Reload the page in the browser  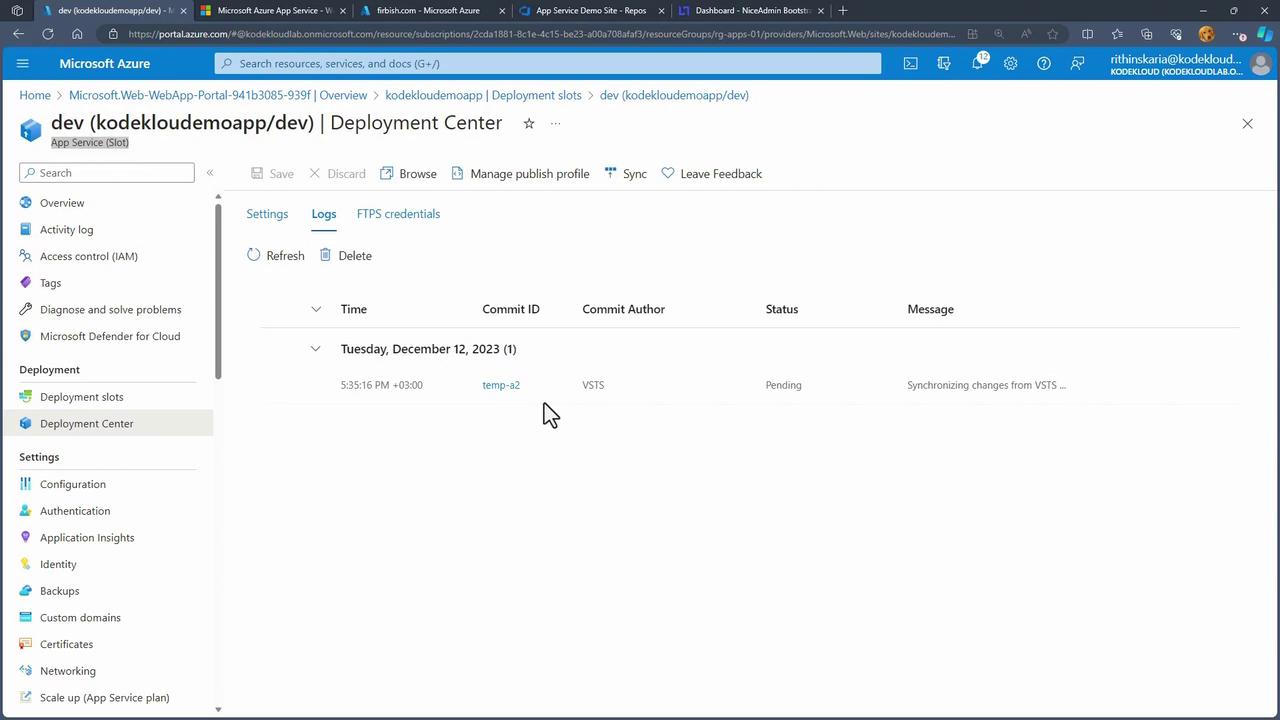[47, 34]
